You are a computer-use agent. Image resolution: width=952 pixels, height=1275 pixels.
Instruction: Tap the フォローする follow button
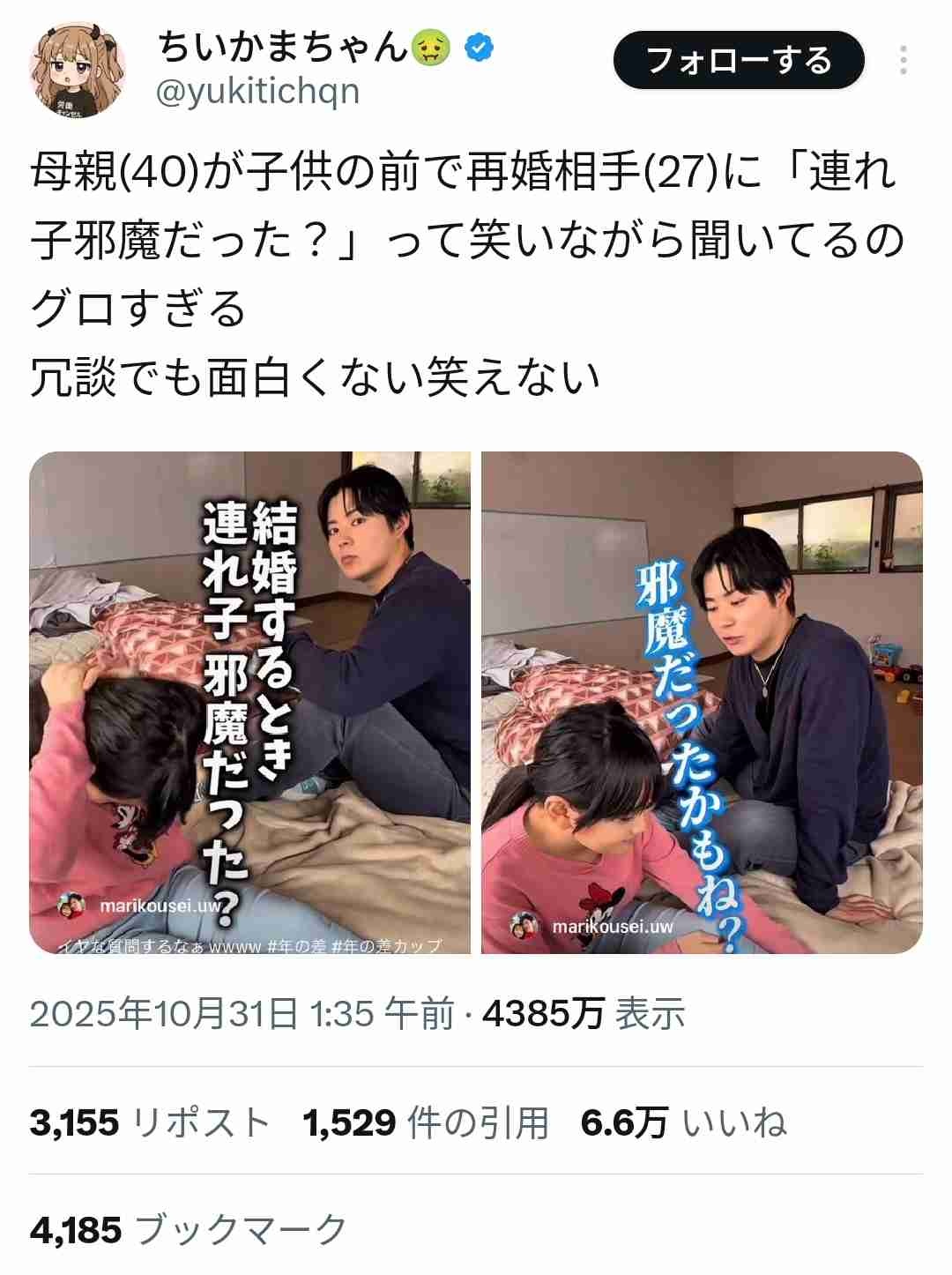click(x=739, y=60)
